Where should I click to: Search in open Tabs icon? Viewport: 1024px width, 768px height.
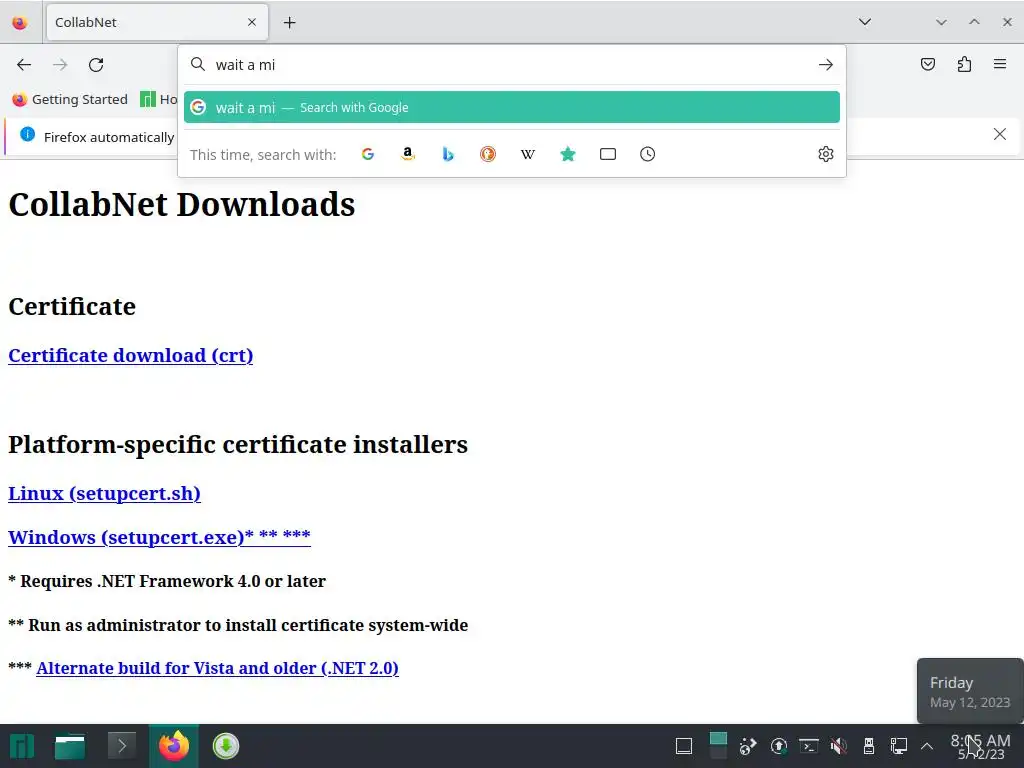tap(608, 154)
